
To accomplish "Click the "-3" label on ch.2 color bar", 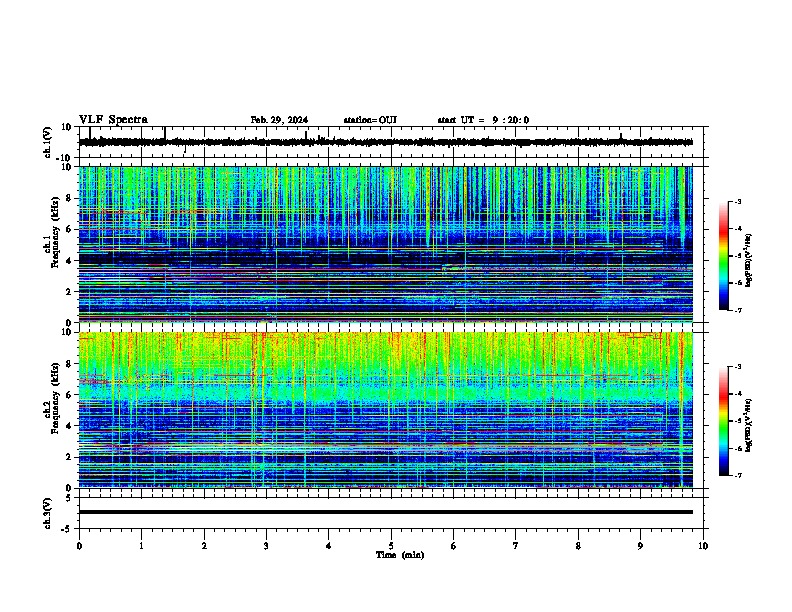I will 738,367.
